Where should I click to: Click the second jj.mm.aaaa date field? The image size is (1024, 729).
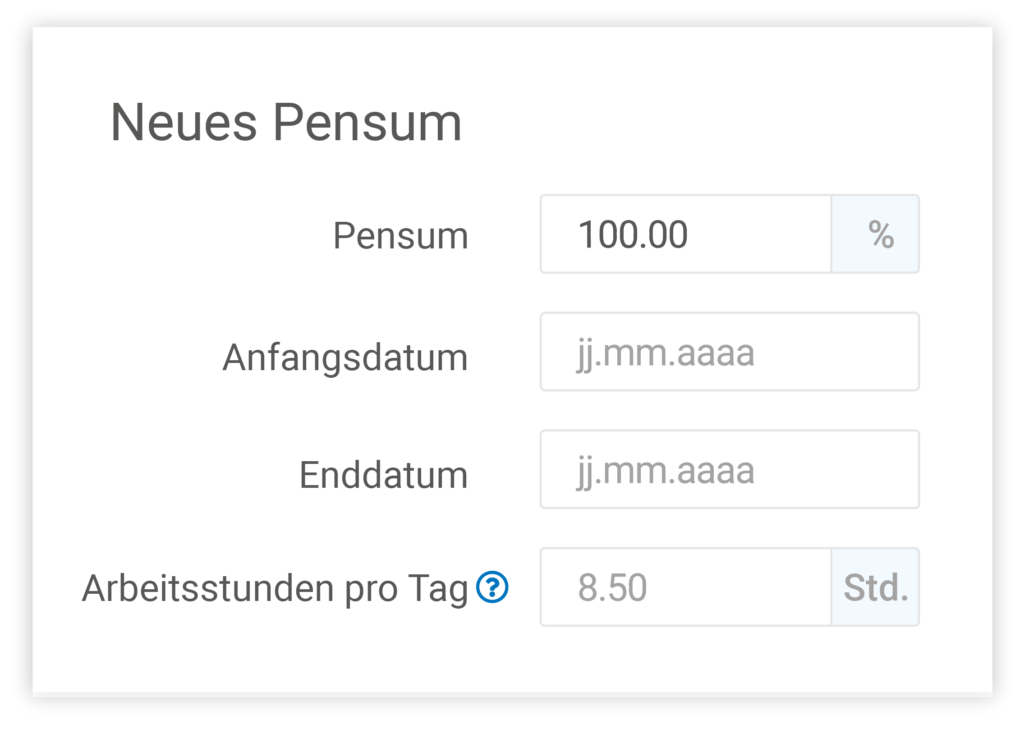[x=729, y=469]
